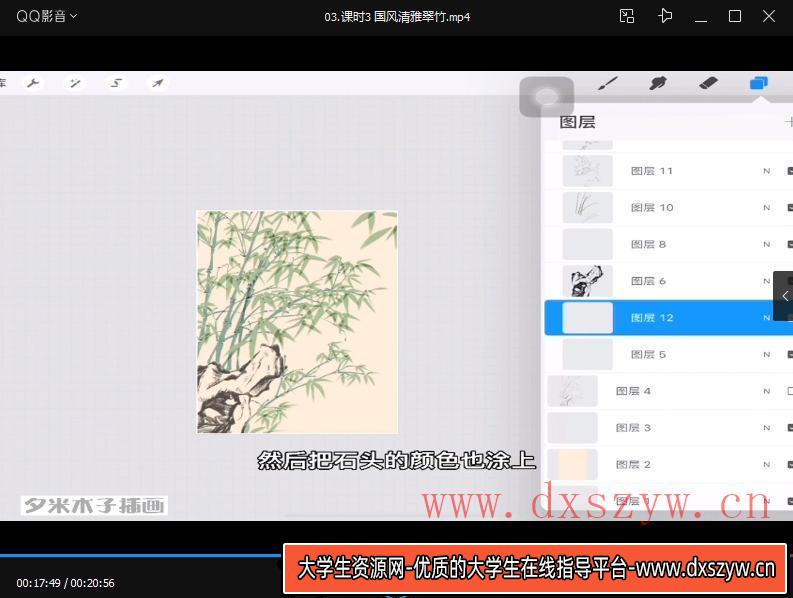Viewport: 793px width, 598px height.
Task: Select layer 图层 6
Action: click(x=669, y=281)
